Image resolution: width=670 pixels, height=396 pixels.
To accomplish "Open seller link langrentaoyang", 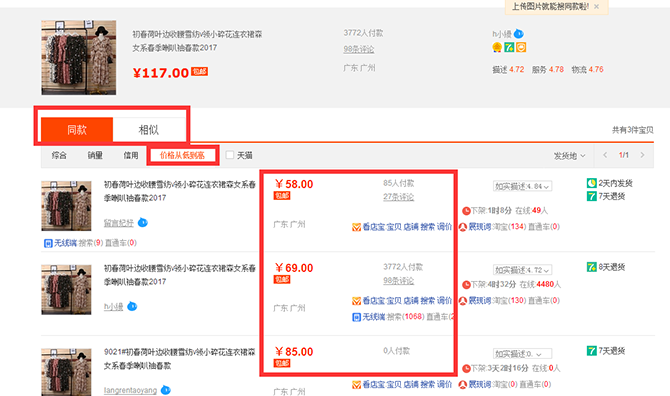I will tap(130, 390).
